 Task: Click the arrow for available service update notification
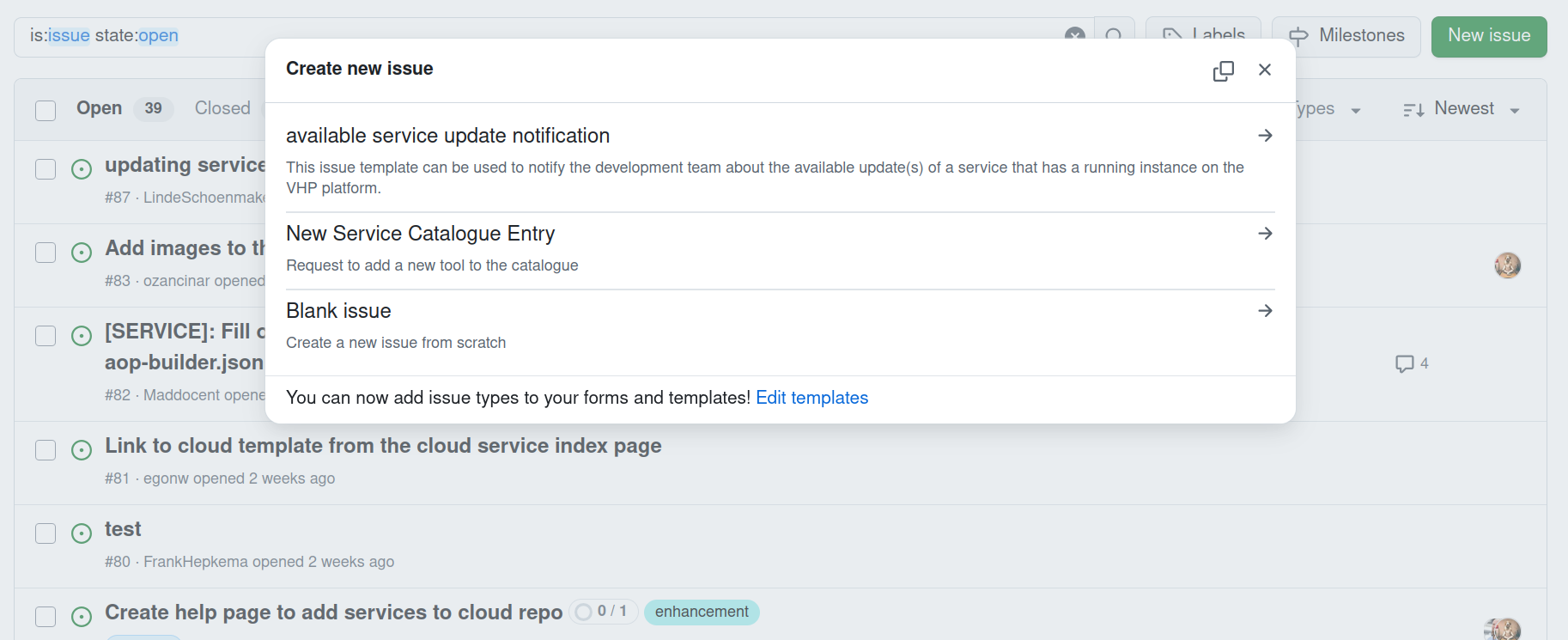[x=1265, y=136]
